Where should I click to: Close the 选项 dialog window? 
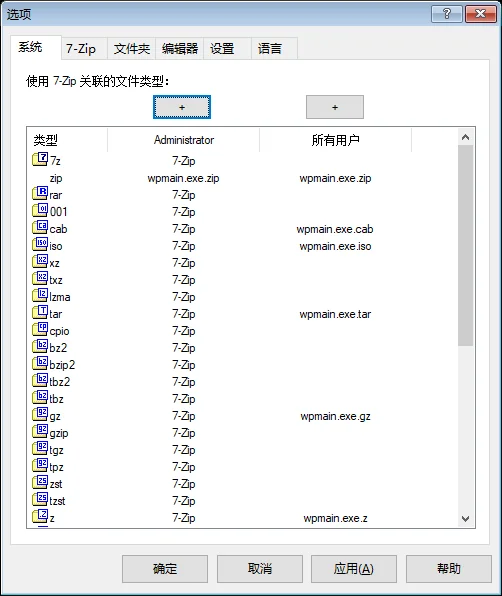pyautogui.click(x=480, y=14)
